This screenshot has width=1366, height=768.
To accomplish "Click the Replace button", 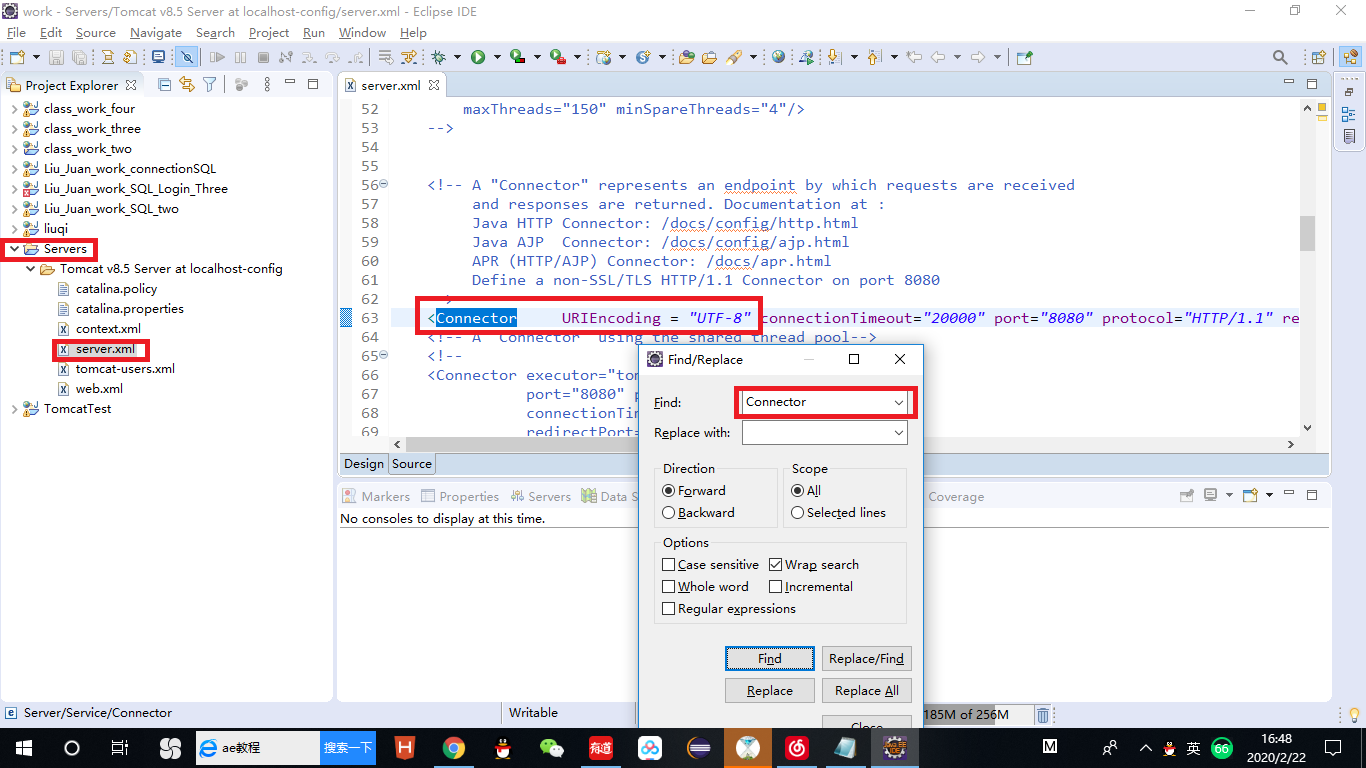I will click(770, 691).
